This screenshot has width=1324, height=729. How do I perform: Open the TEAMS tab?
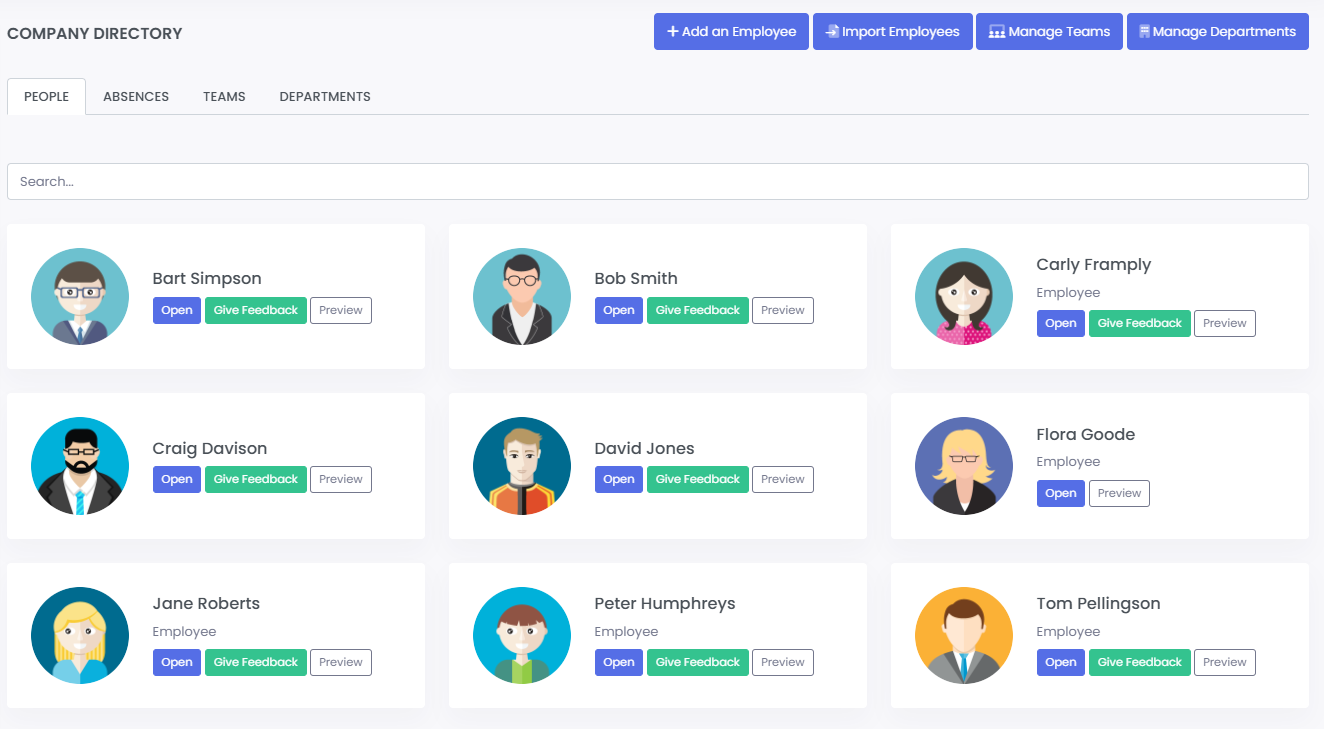pos(223,96)
